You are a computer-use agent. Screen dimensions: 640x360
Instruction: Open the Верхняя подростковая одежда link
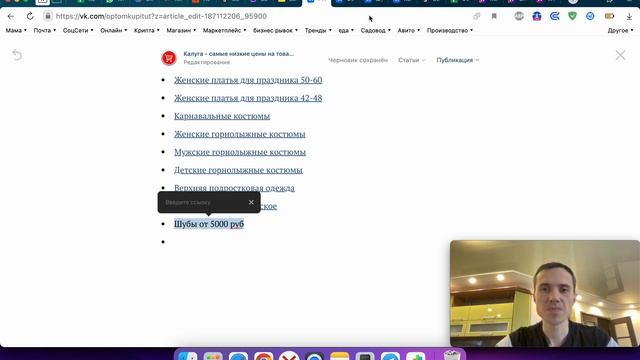pyautogui.click(x=234, y=188)
